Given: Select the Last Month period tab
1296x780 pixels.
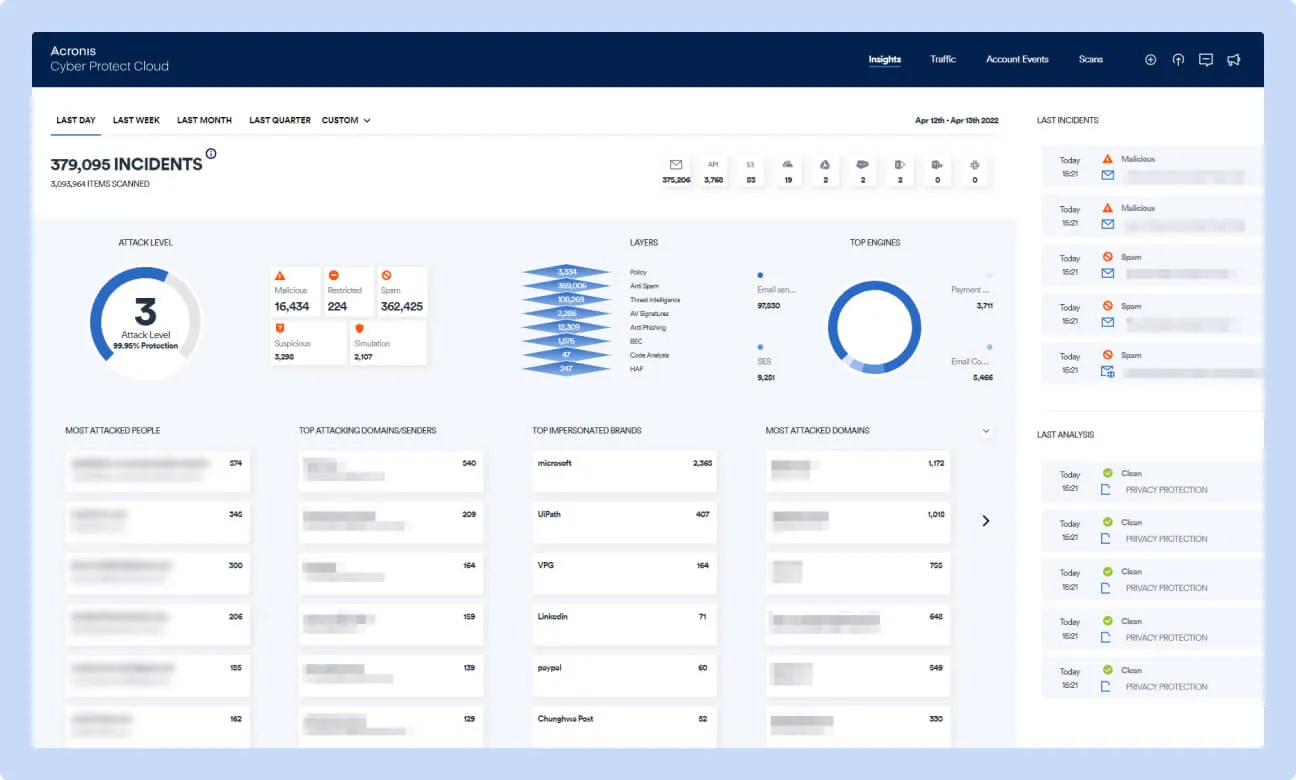Looking at the screenshot, I should point(204,120).
